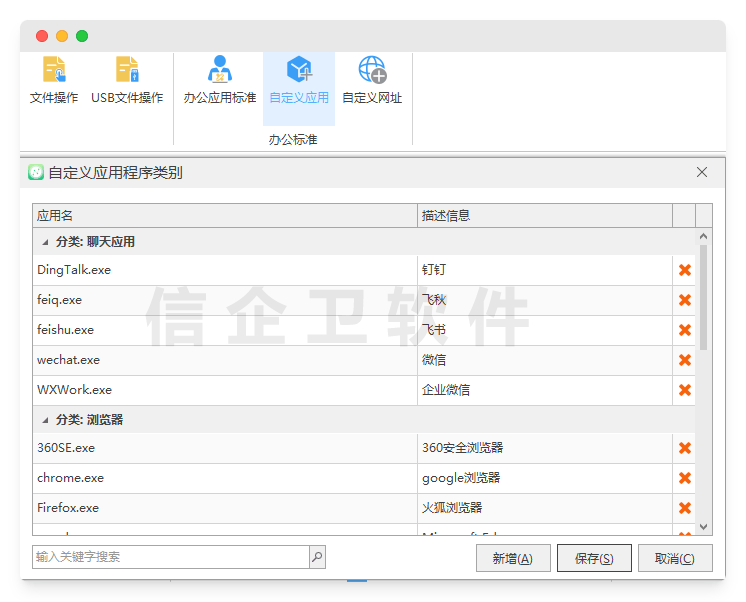
Task: Delete the DingTalk.exe row
Action: (x=685, y=270)
